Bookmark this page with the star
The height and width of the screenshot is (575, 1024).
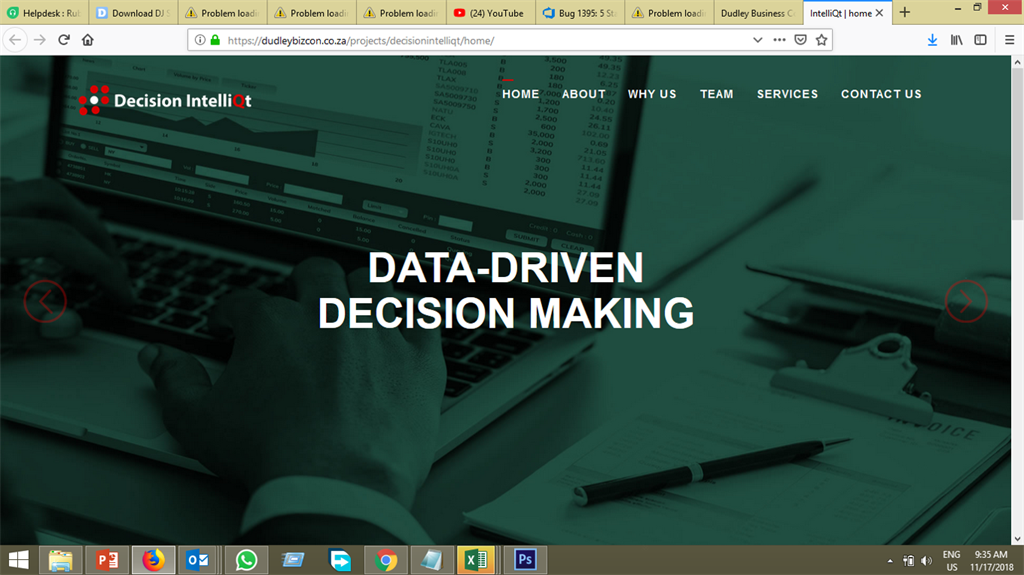click(x=822, y=40)
